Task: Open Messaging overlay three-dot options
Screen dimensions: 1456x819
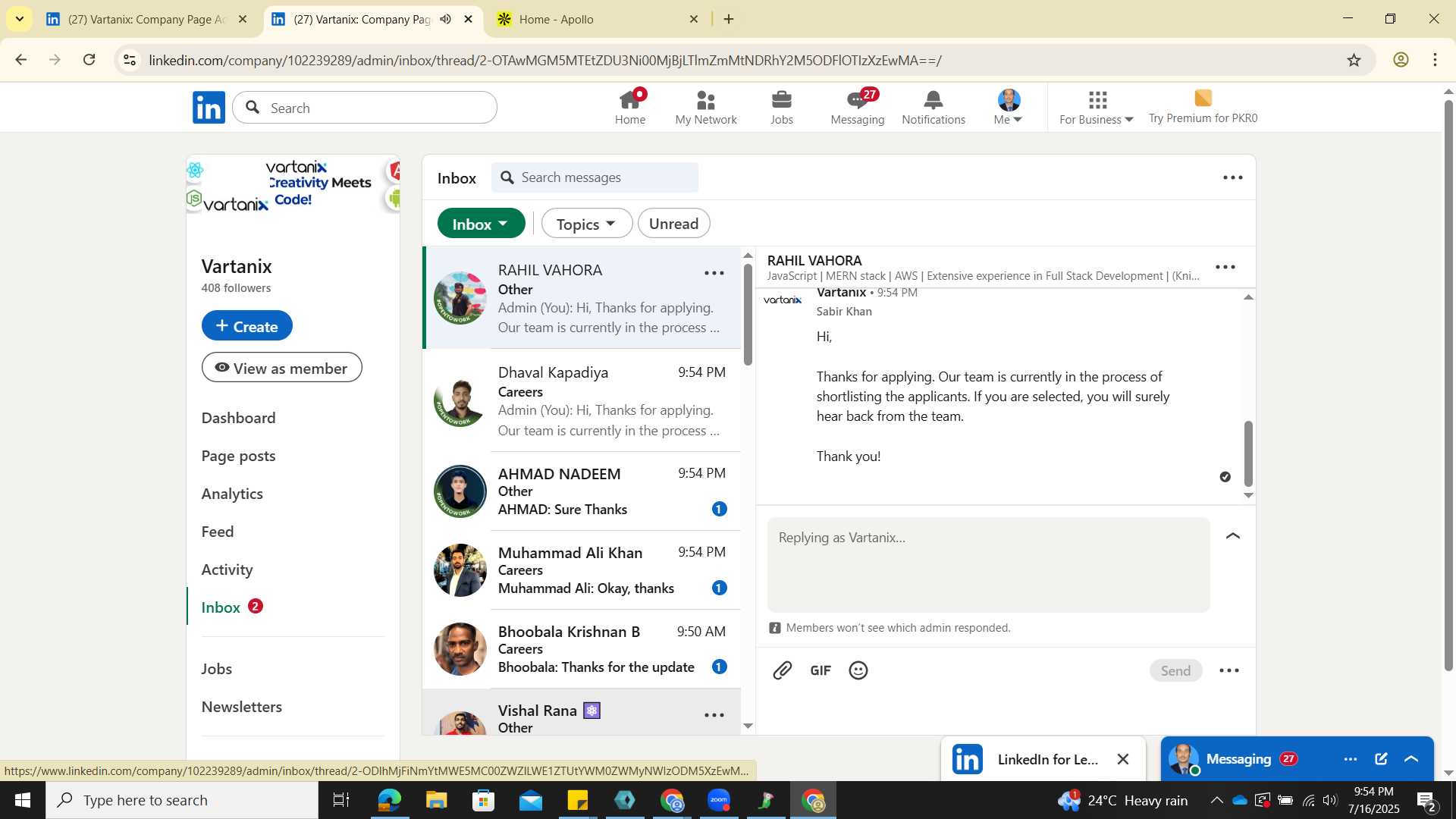Action: [x=1351, y=759]
